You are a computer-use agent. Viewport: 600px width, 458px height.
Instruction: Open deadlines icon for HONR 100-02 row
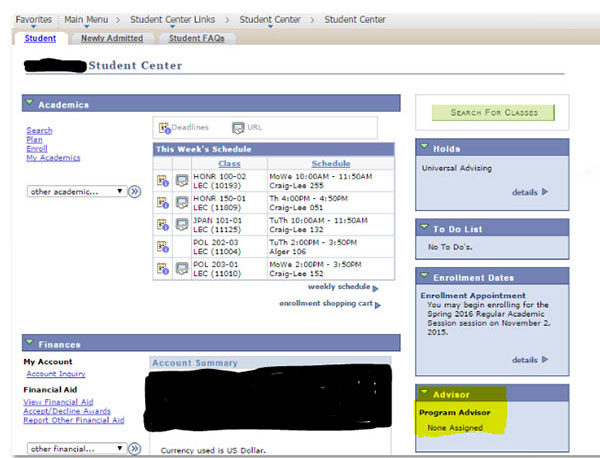tap(163, 181)
